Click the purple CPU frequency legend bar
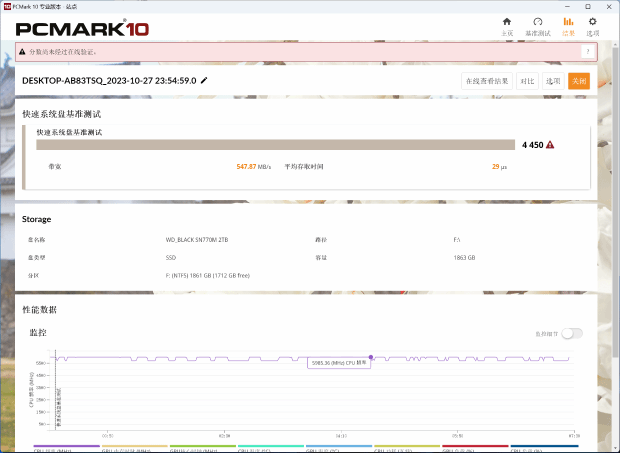This screenshot has height=453, width=620. point(66,446)
